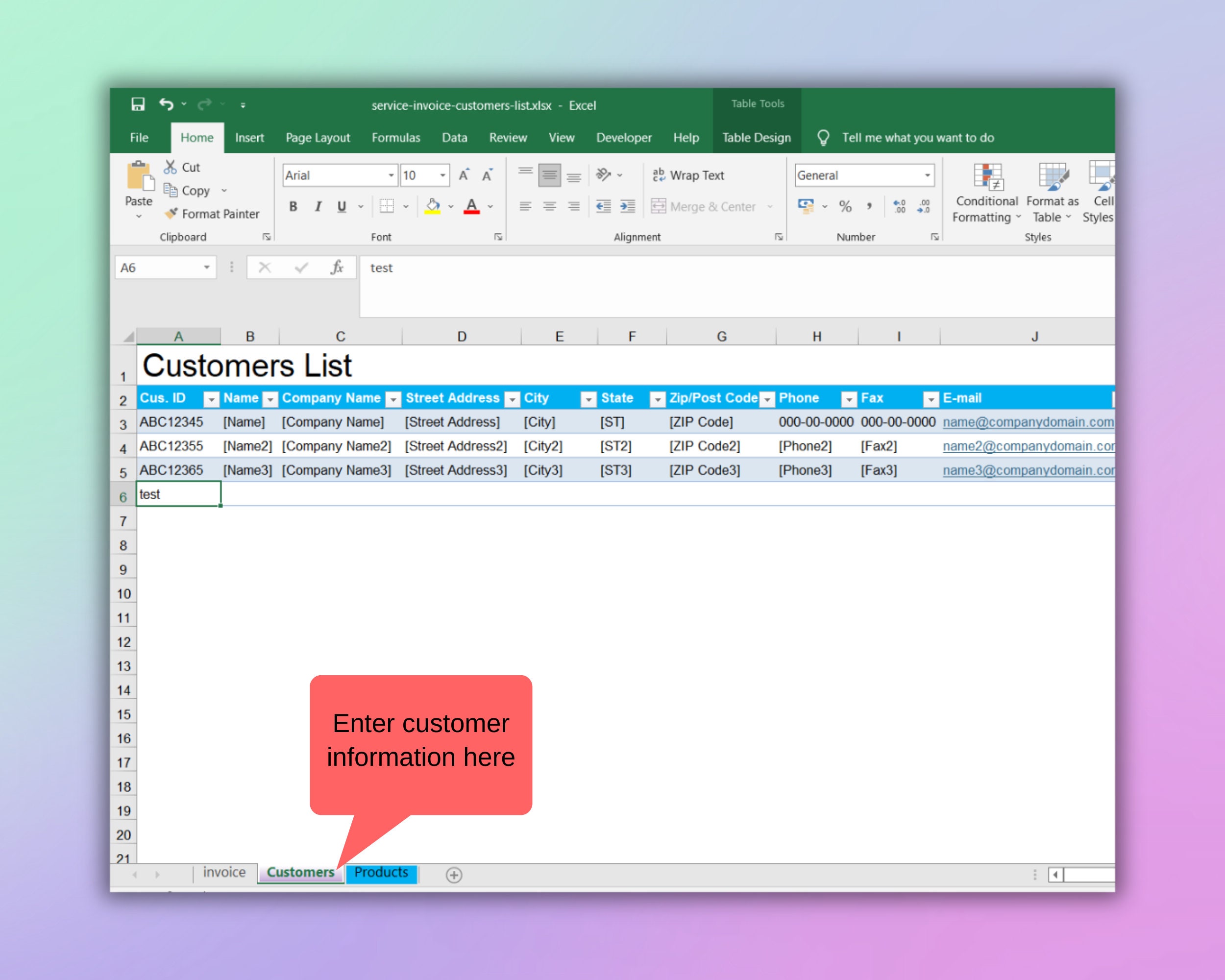This screenshot has height=980, width=1225.
Task: Apply Bold formatting
Action: click(x=293, y=206)
